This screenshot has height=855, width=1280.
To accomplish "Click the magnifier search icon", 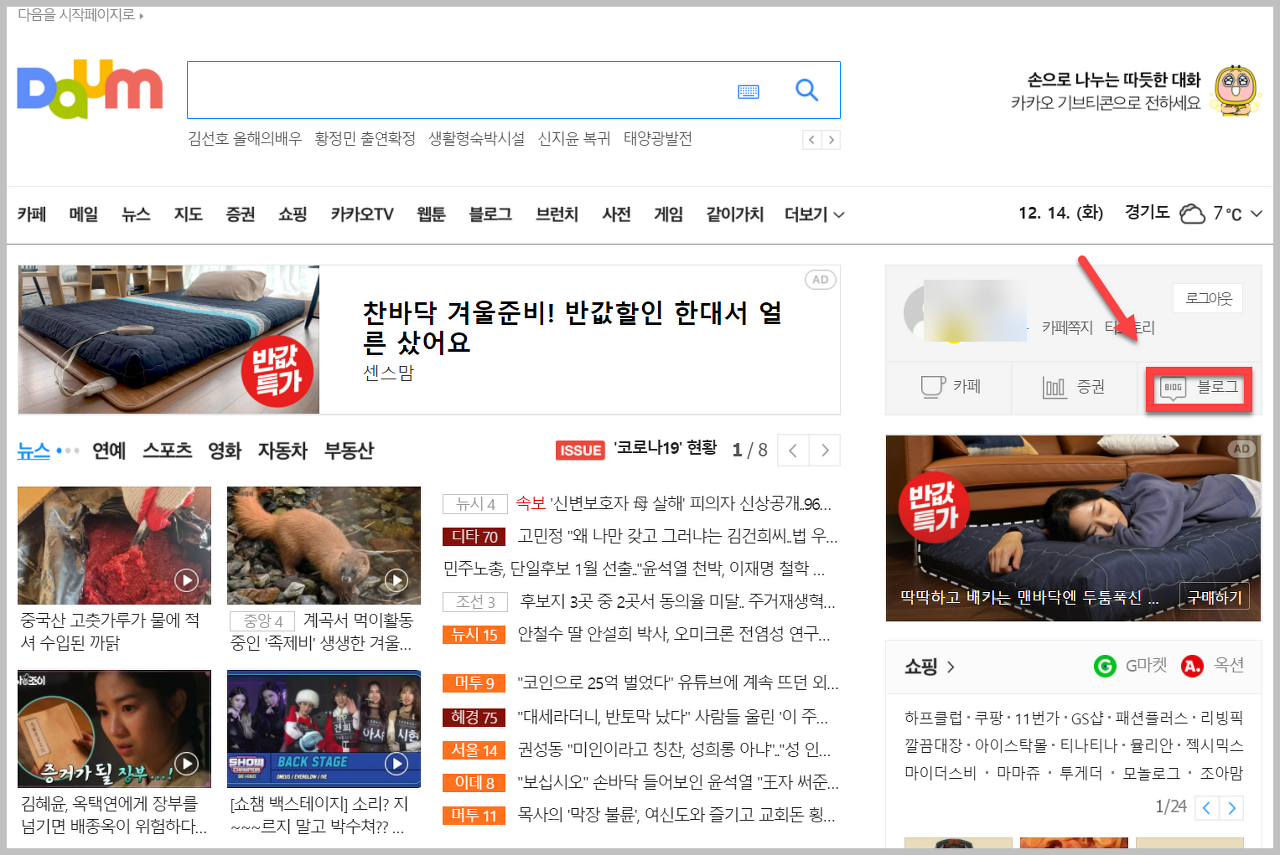I will [807, 90].
